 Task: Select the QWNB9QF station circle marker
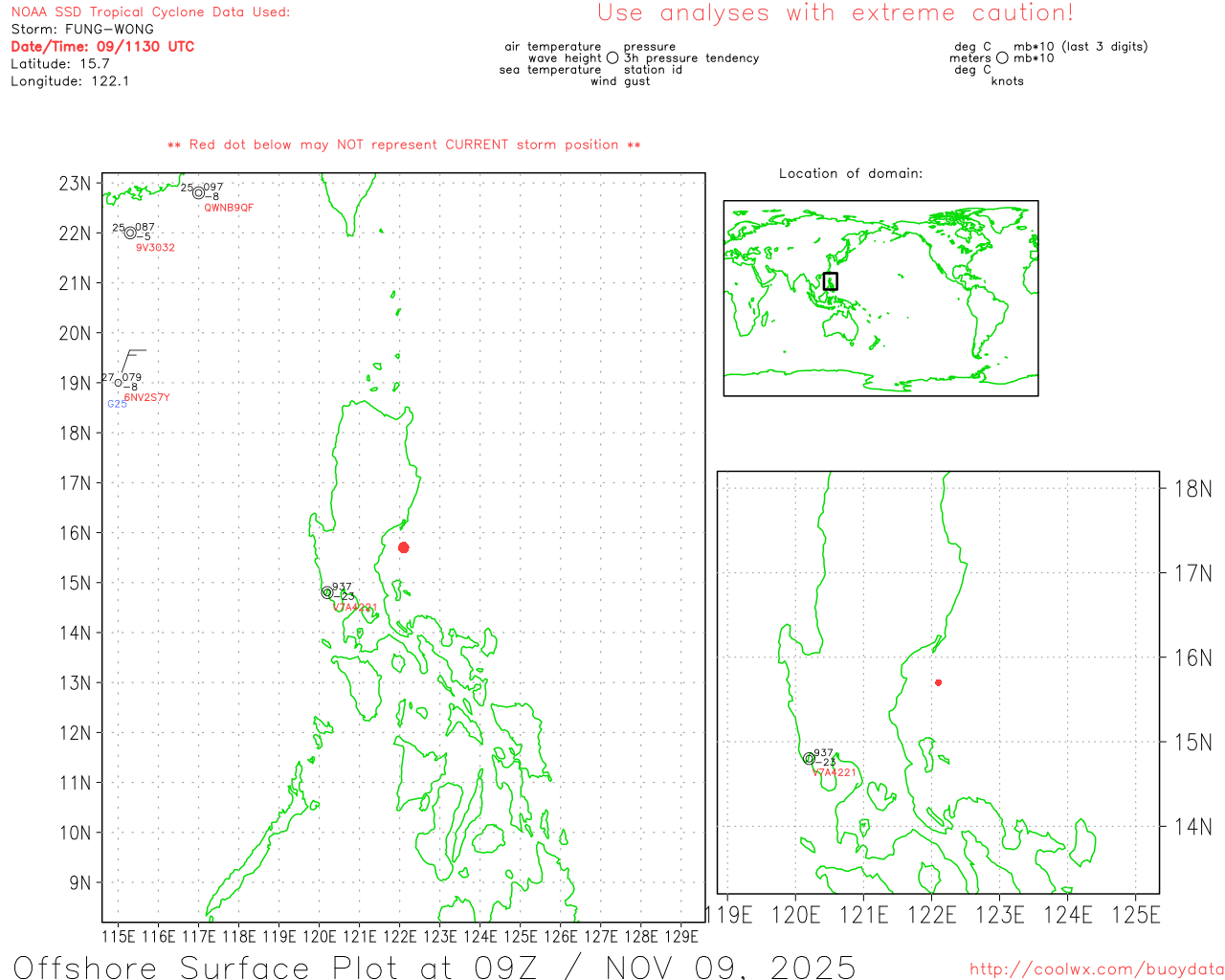[x=198, y=192]
